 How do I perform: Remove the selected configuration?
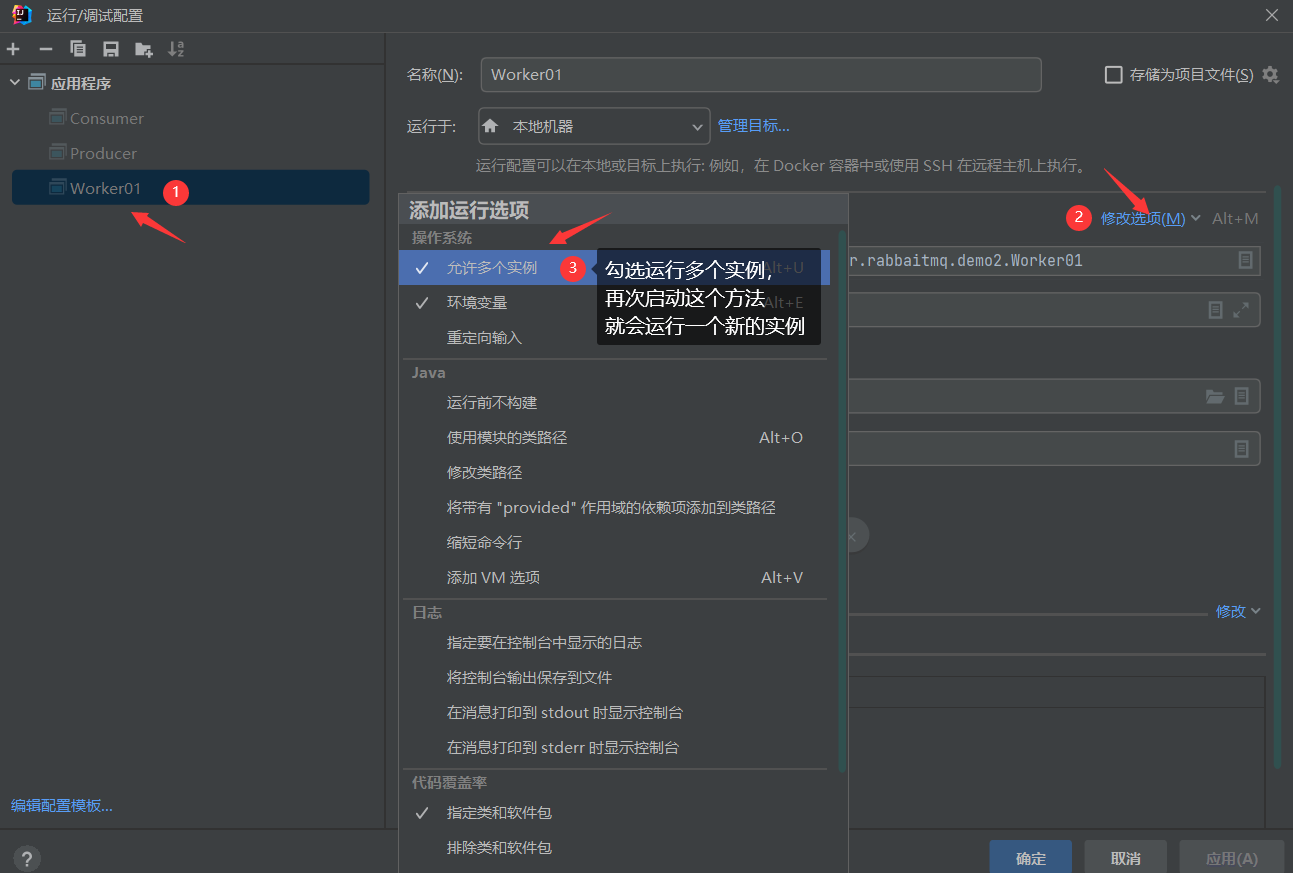45,49
